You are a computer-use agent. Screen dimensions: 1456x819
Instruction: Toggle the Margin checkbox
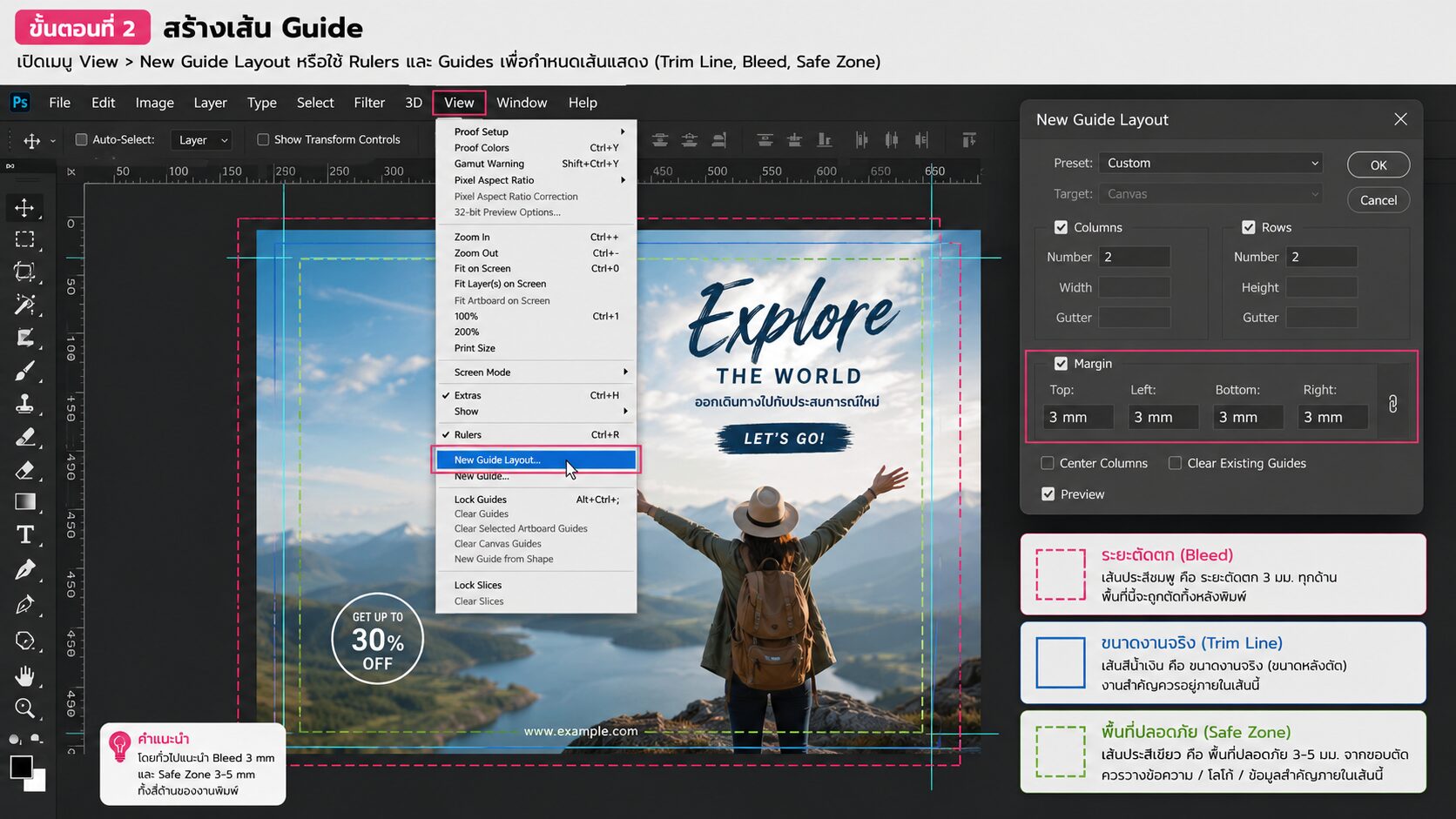(x=1061, y=364)
